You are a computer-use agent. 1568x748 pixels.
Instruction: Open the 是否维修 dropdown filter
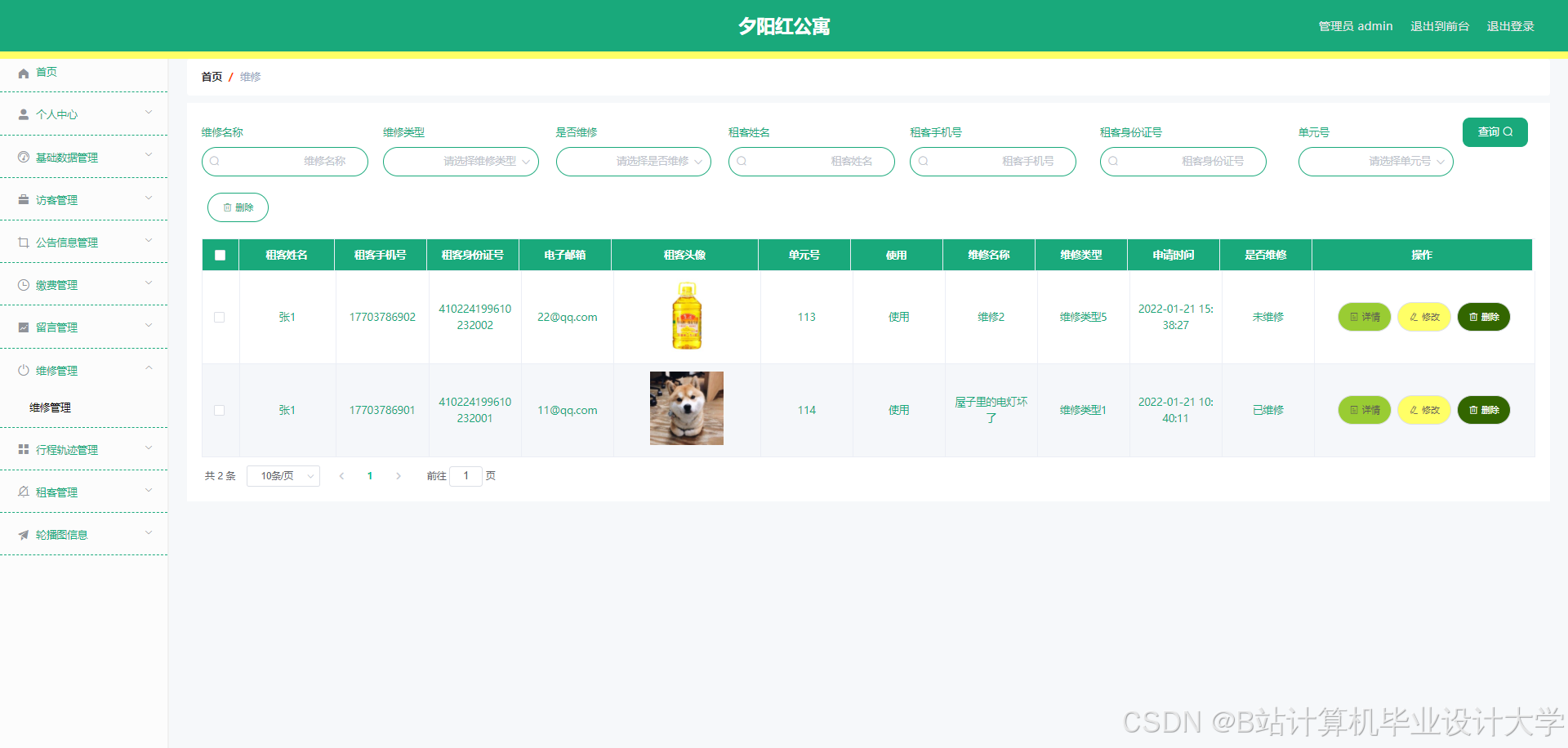(x=634, y=162)
